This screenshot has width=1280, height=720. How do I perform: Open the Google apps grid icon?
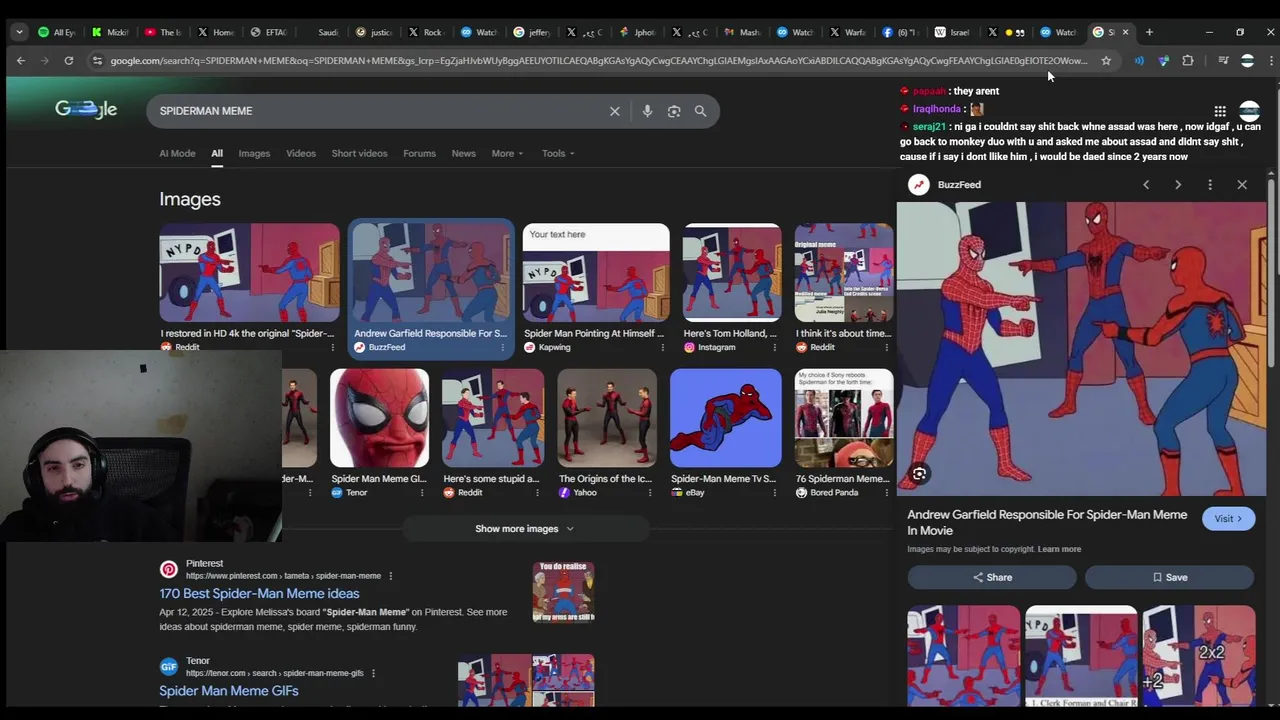tap(1220, 111)
